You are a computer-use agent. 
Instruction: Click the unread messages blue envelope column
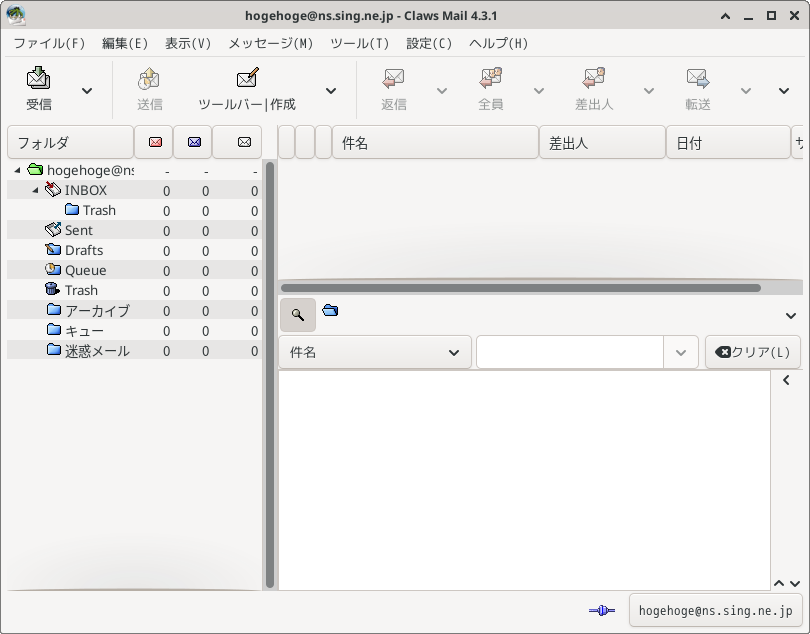(x=194, y=142)
